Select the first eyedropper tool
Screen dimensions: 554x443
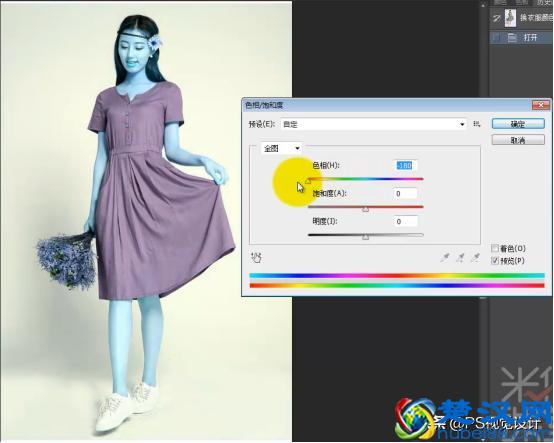click(444, 258)
